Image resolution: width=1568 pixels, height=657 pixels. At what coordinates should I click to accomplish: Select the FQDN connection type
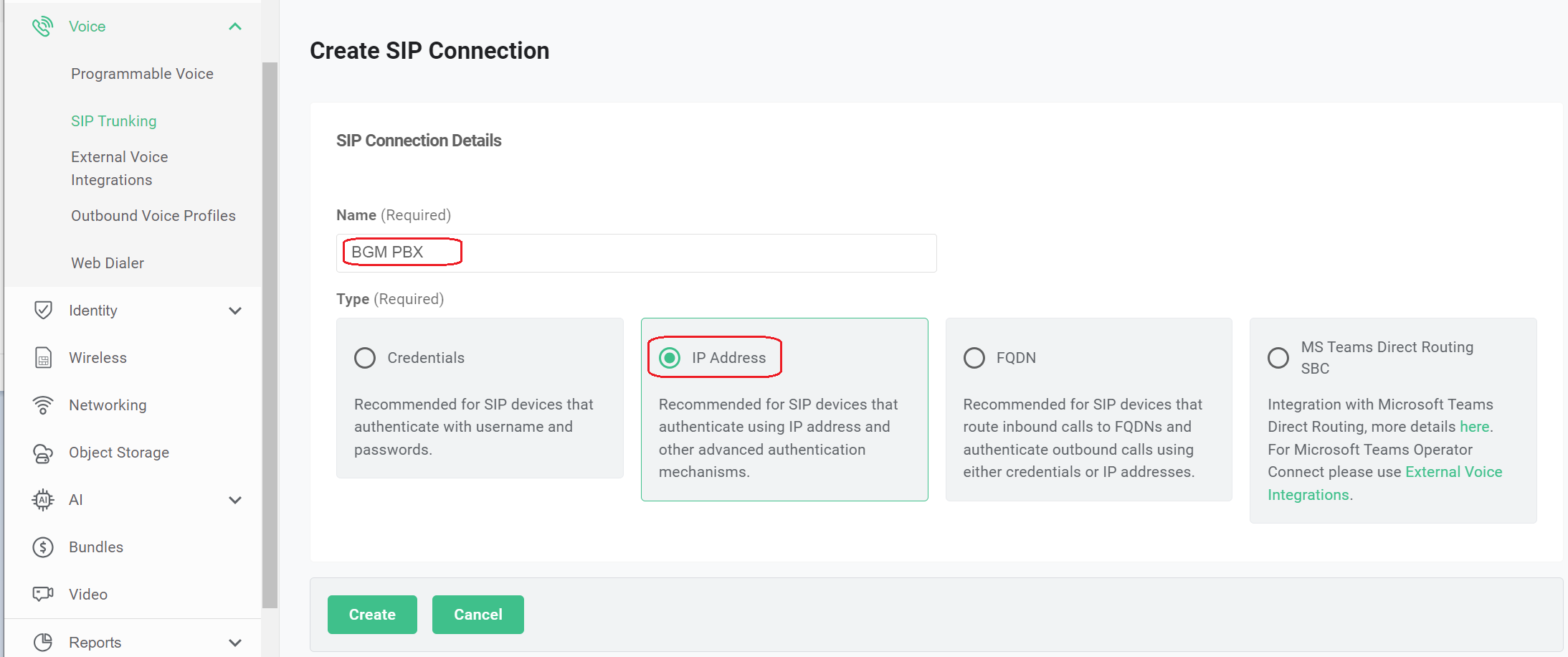[974, 358]
